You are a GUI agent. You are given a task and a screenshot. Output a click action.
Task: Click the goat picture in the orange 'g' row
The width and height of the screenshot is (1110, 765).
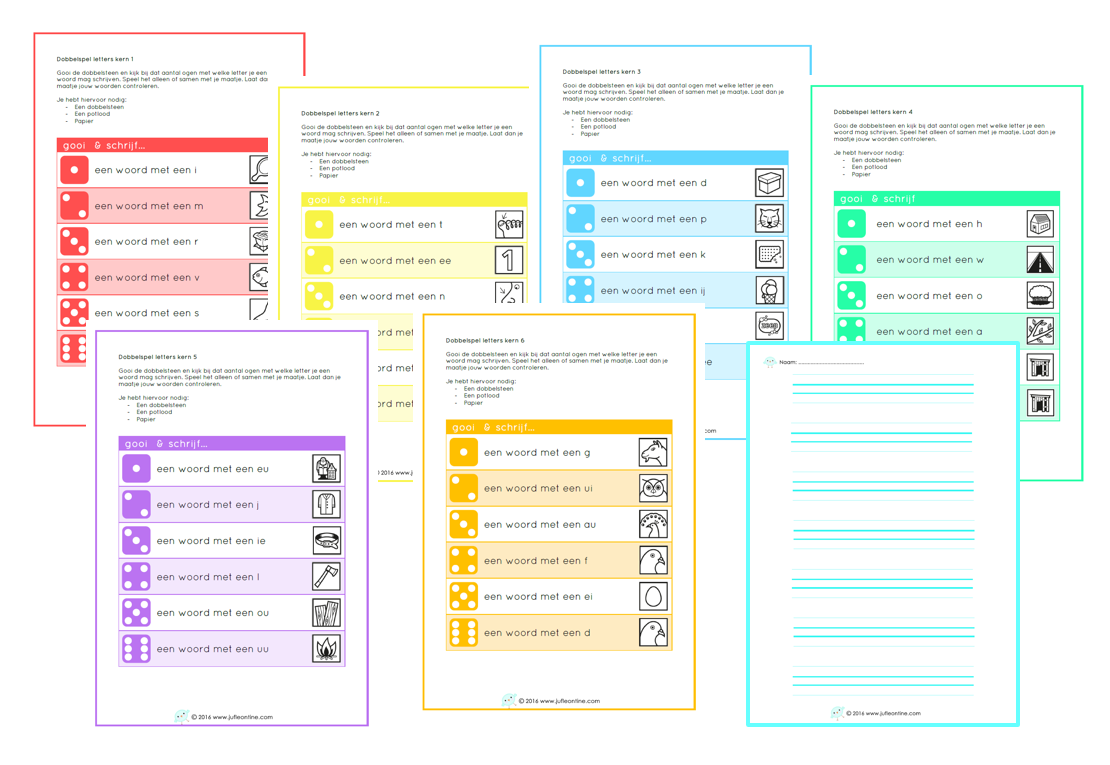(653, 452)
